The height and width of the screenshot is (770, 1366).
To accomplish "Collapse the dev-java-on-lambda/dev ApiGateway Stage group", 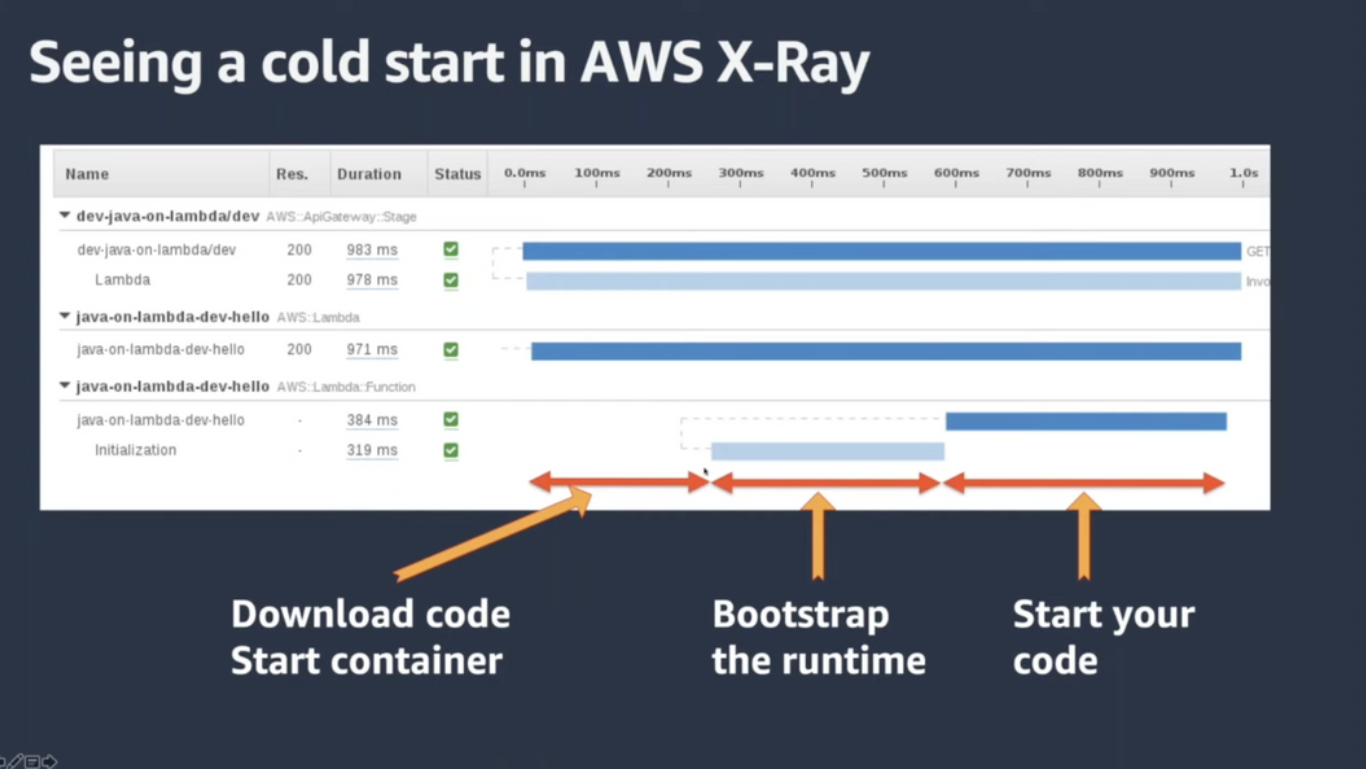I will pos(65,216).
